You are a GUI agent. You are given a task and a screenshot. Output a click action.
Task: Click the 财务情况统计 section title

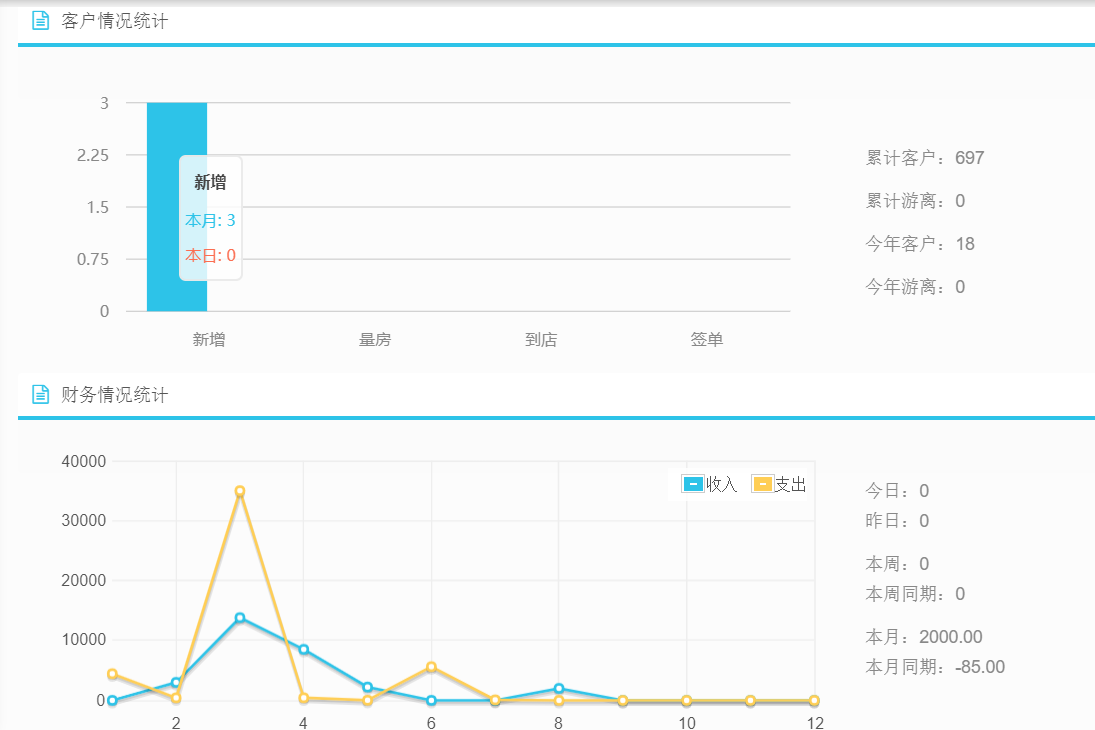[115, 394]
